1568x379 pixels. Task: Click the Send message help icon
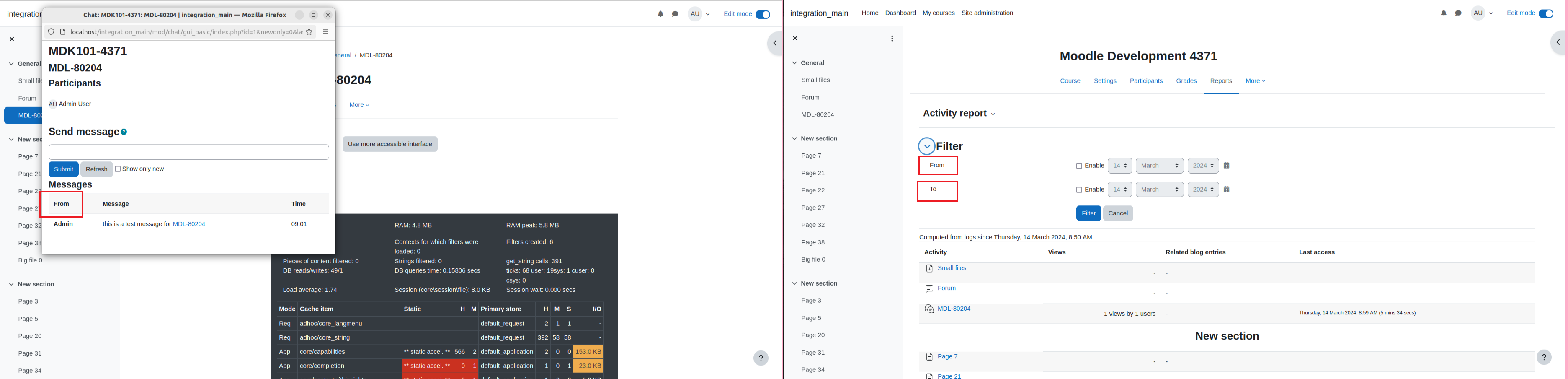click(124, 132)
